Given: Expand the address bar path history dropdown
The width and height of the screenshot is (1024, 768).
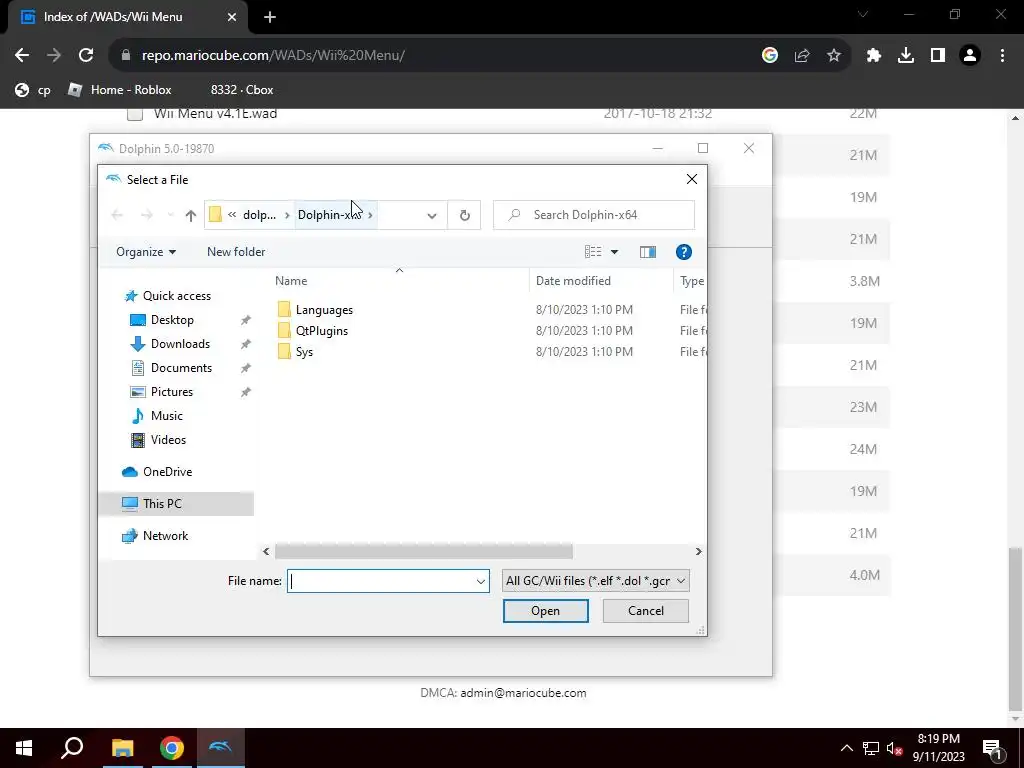Looking at the screenshot, I should [432, 216].
